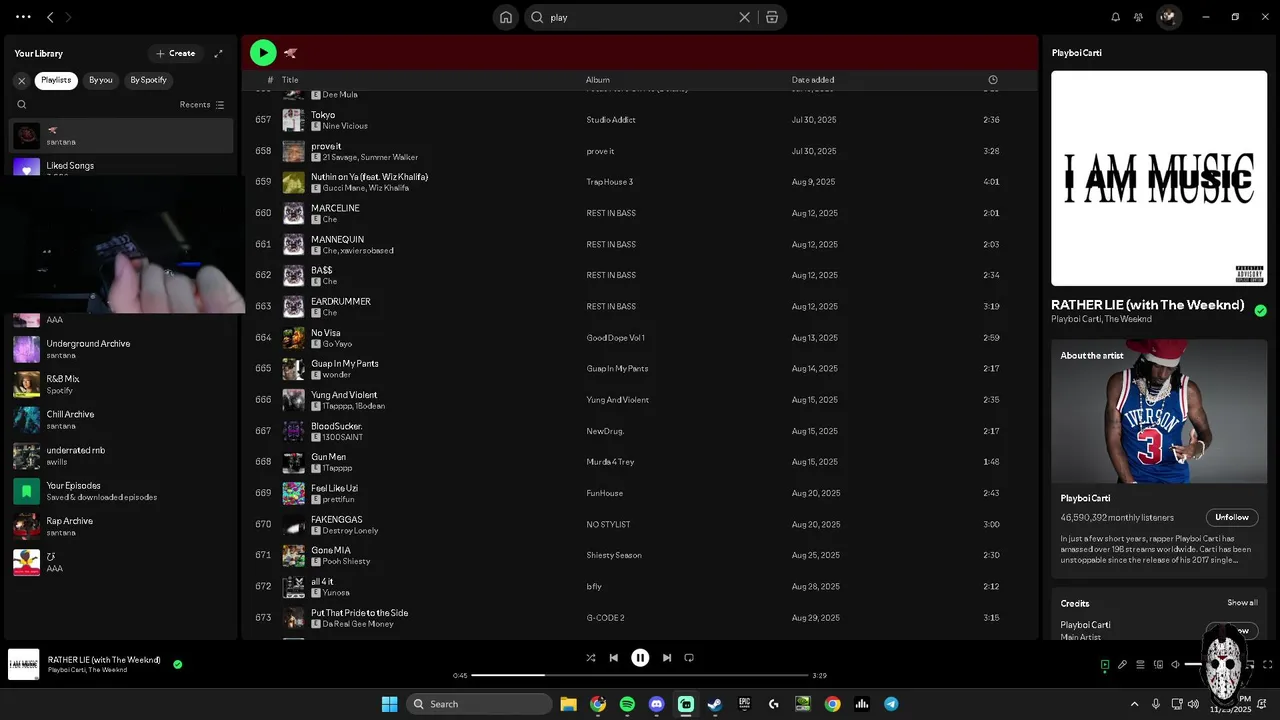Open the Underground Archive playlist
The width and height of the screenshot is (1280, 720).
(121, 349)
